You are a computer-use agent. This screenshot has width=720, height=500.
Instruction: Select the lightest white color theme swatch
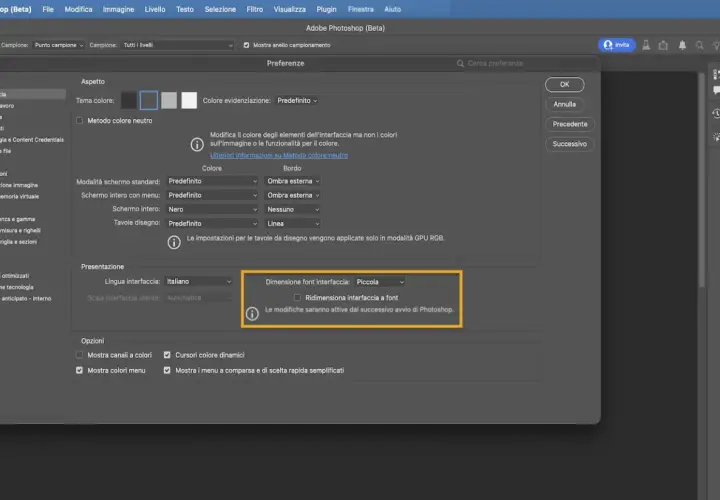pos(189,100)
